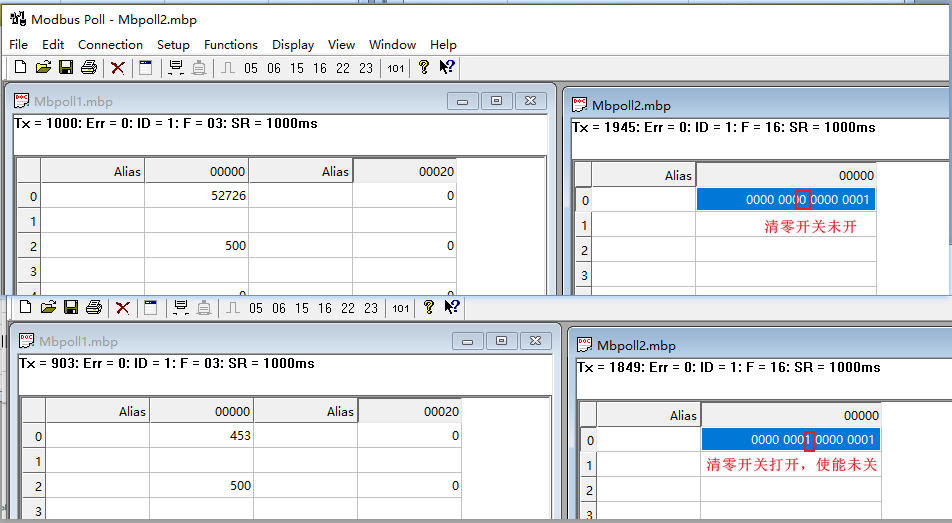Click Save icon in upper toolbar
This screenshot has width=952, height=523.
66,68
